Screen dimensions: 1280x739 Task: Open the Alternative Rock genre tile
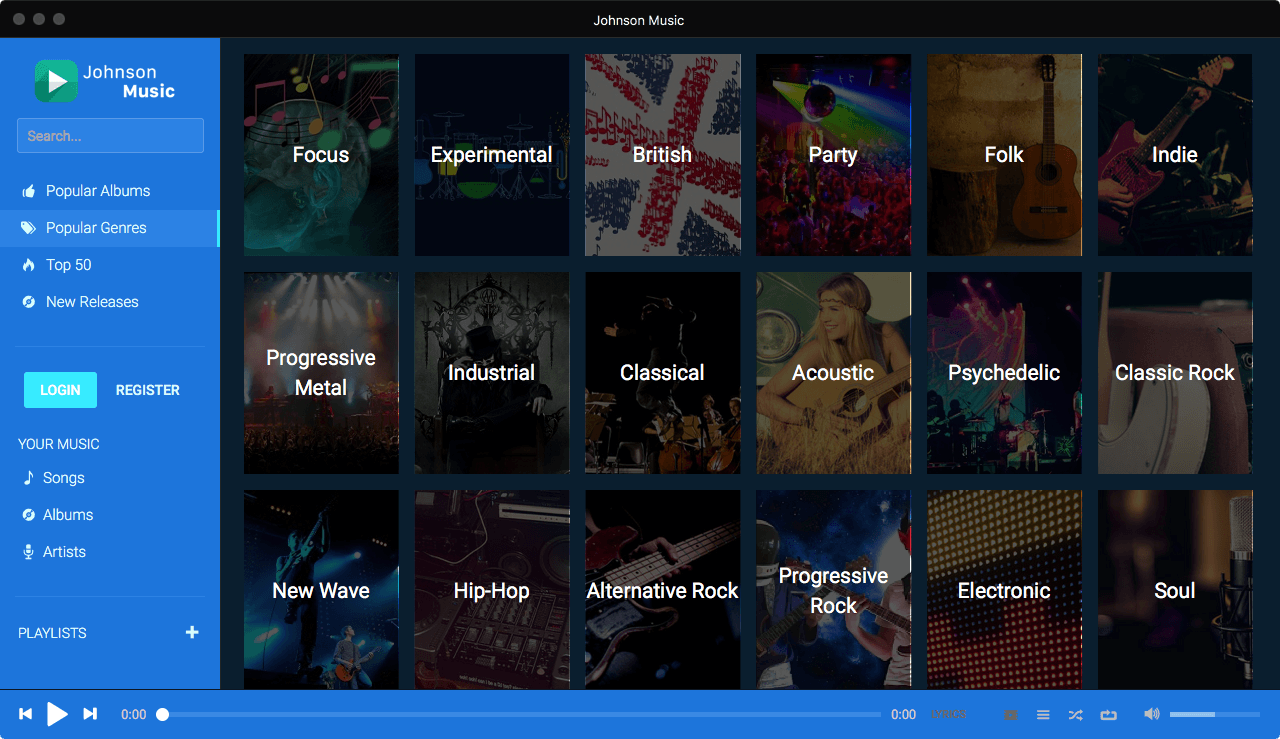(663, 590)
